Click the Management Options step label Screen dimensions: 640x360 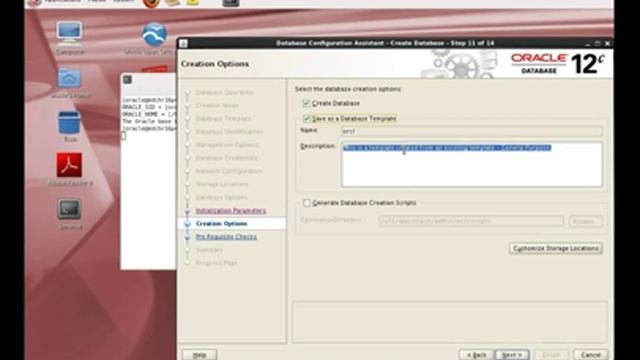(x=227, y=145)
